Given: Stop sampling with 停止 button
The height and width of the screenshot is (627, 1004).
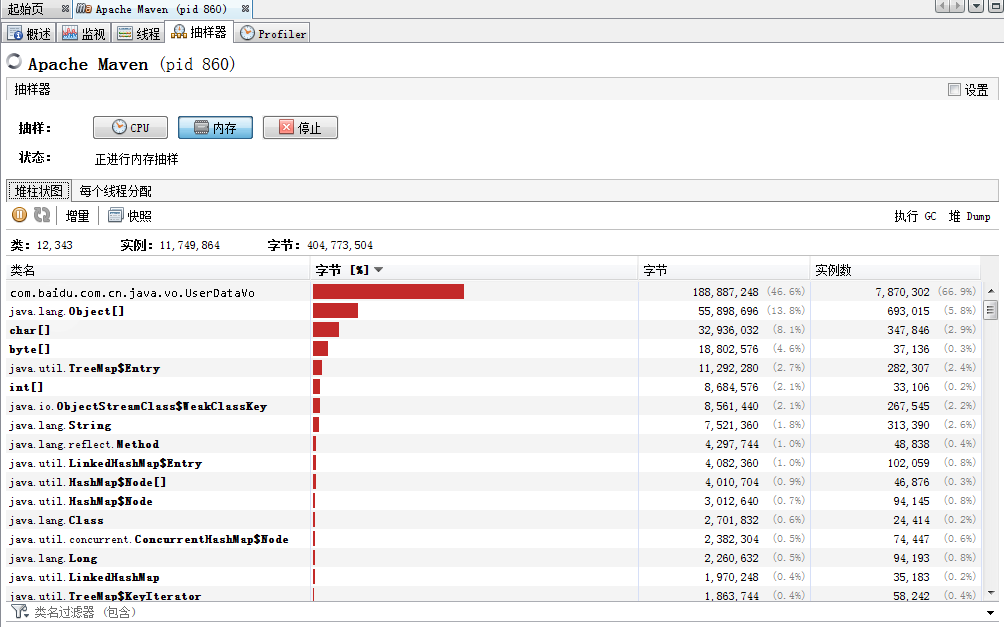Looking at the screenshot, I should [300, 127].
